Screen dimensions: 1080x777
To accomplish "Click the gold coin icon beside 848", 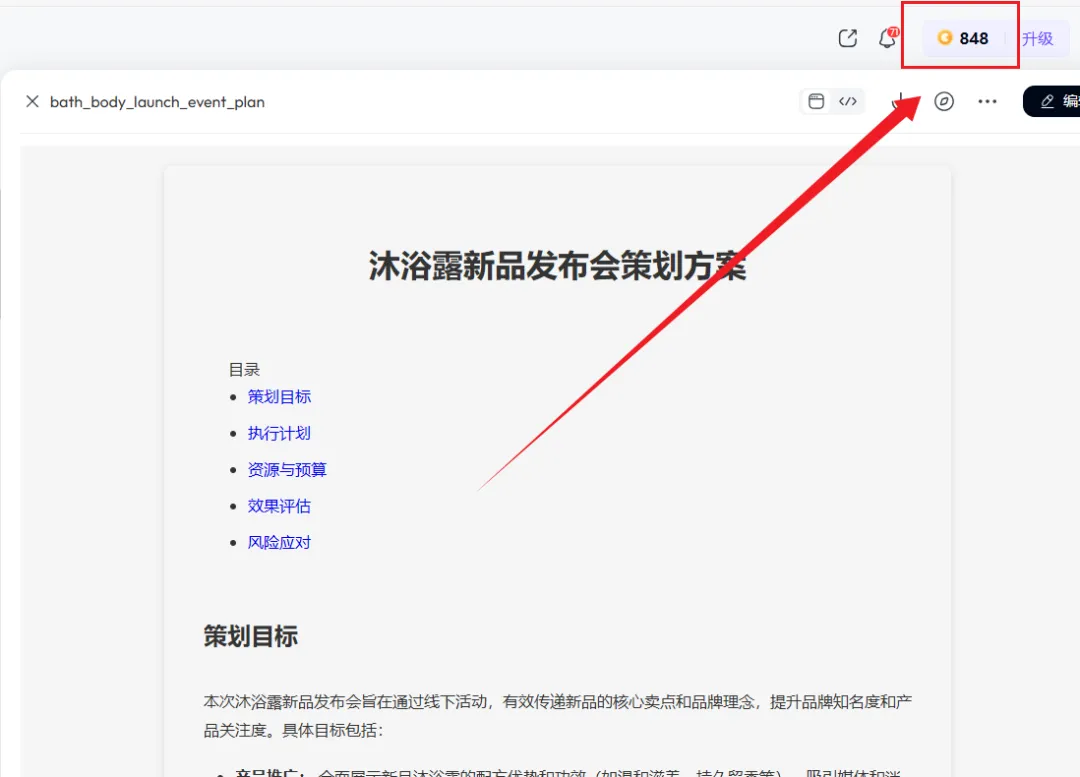I will coord(945,38).
